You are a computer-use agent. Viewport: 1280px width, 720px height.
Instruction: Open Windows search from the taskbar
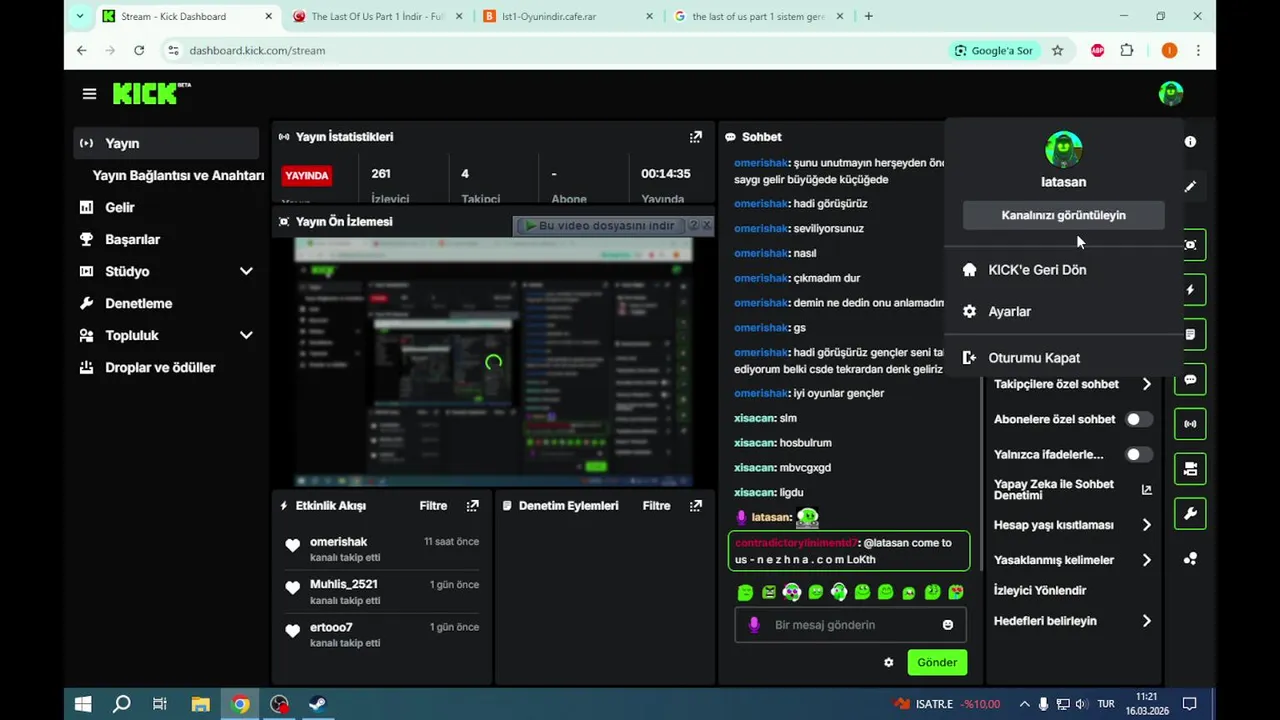(x=121, y=704)
